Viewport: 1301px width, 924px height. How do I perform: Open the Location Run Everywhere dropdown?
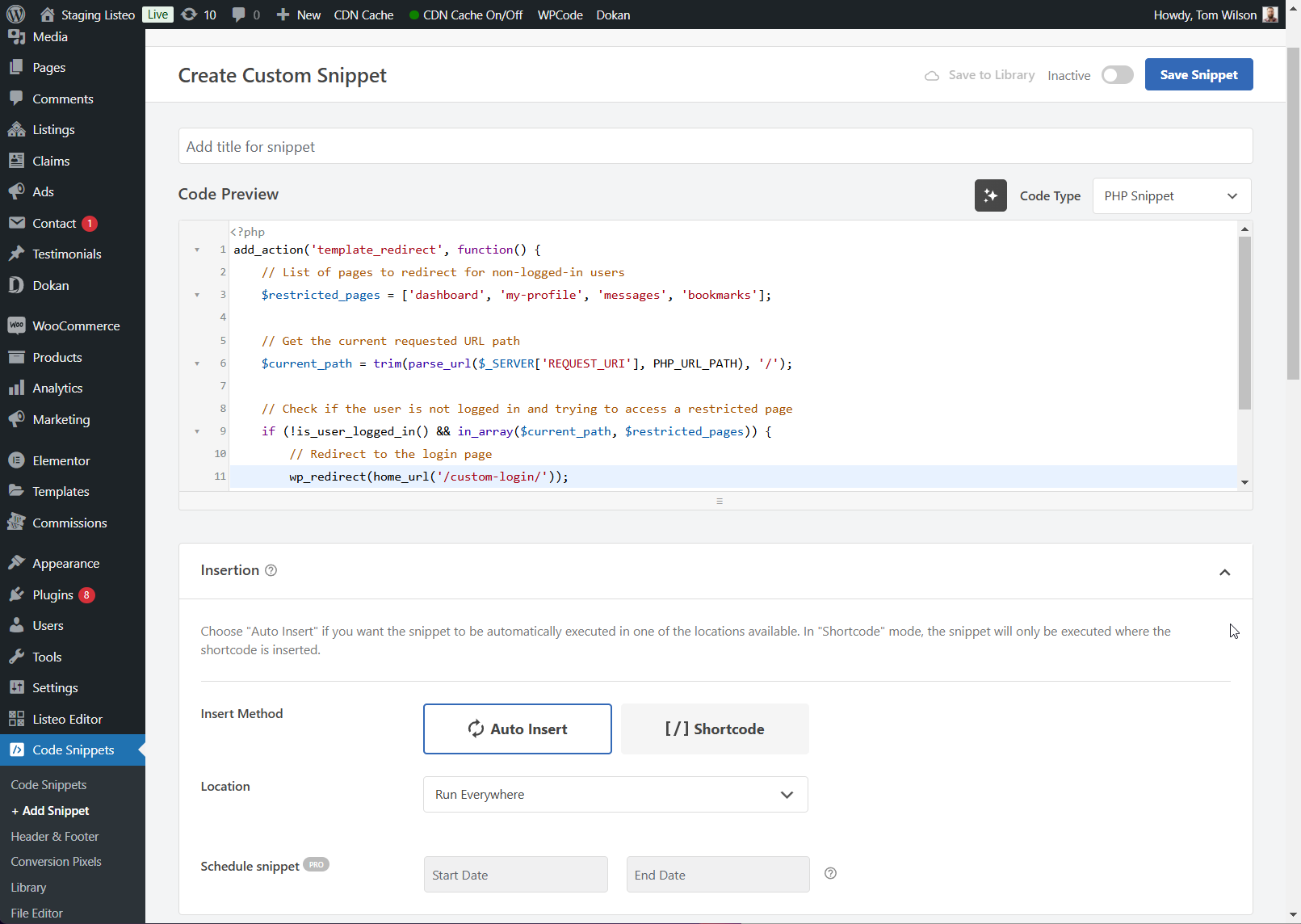pyautogui.click(x=615, y=795)
